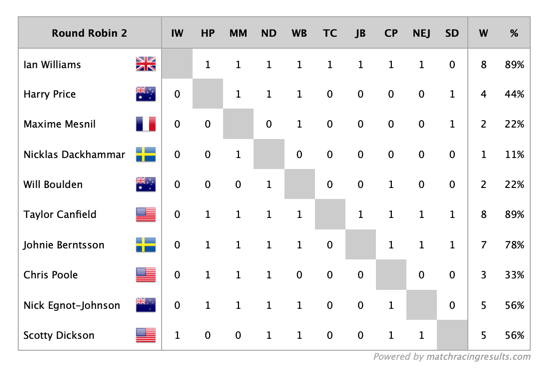Click the US flag next to Taylor Canfield

point(146,215)
